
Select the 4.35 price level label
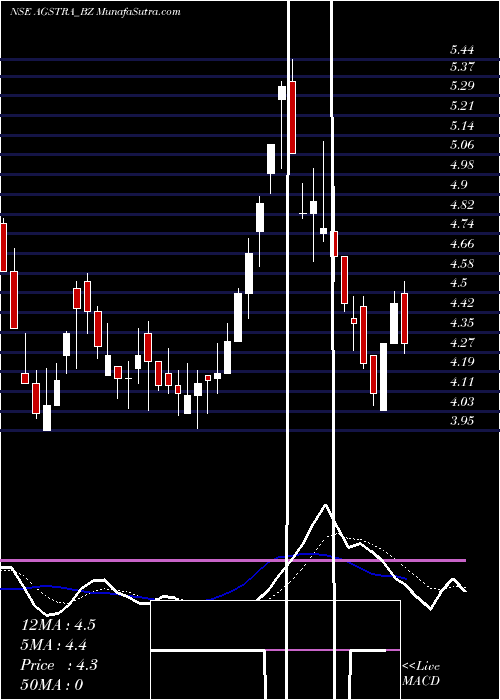coord(462,323)
